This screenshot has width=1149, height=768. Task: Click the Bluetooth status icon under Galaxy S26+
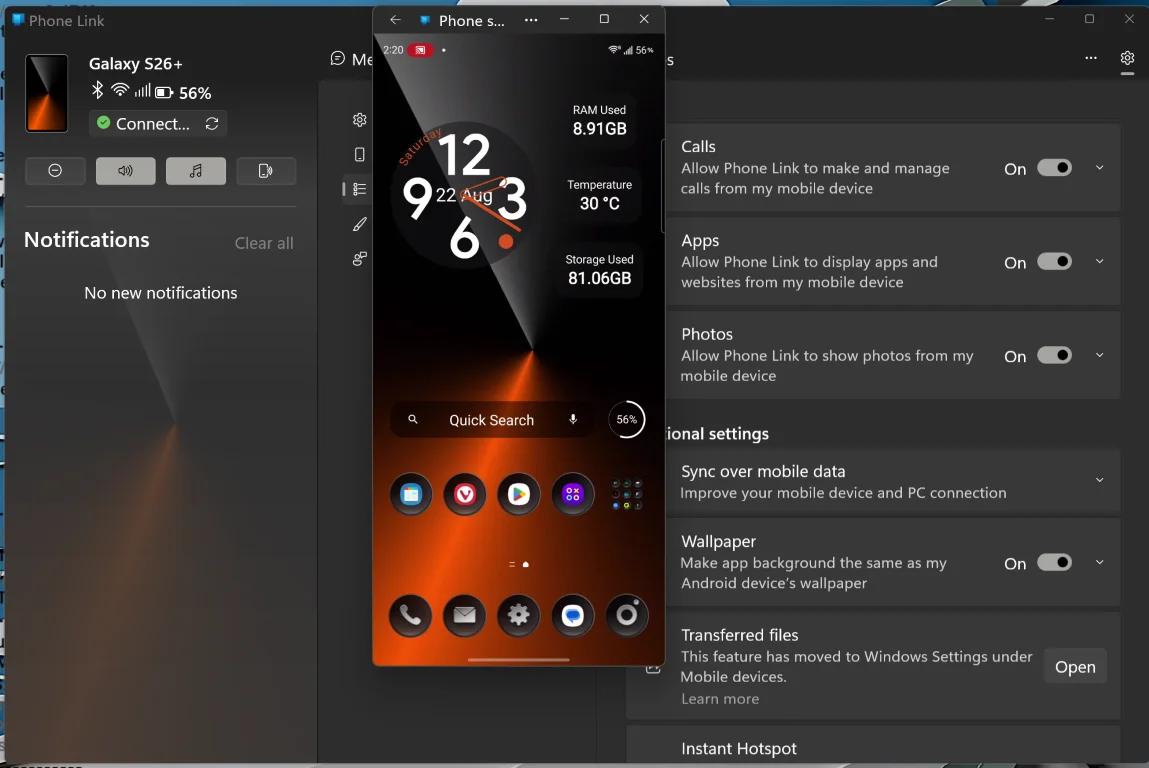coord(97,90)
